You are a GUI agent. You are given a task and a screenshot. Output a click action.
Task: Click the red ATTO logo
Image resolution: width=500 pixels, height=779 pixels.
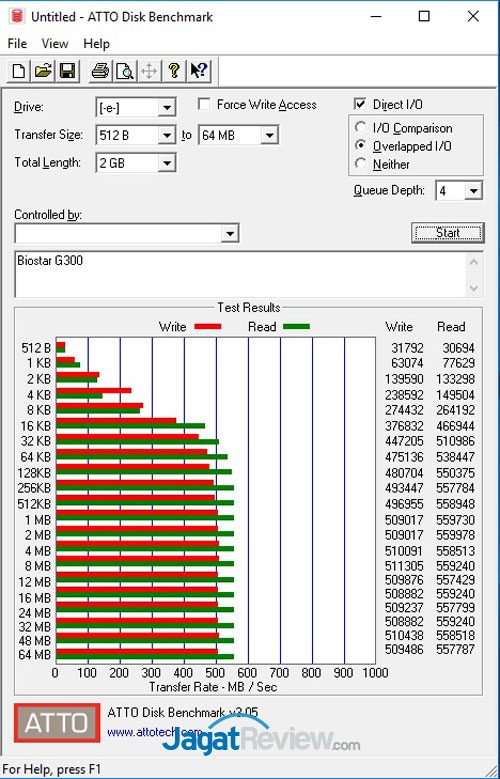(57, 722)
